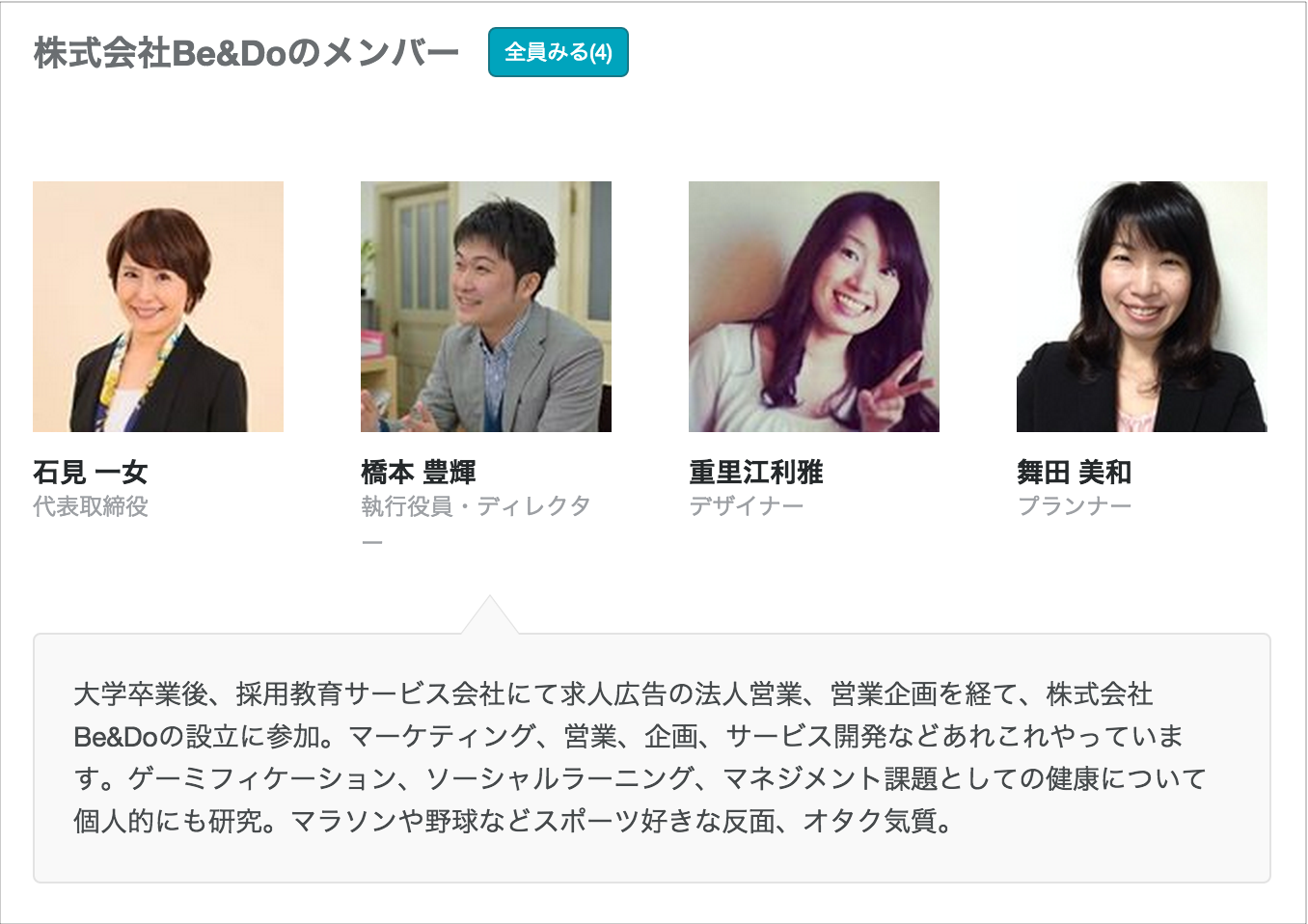Click the bio line mentioning ゲーミフィケーション
The height and width of the screenshot is (924, 1308).
pos(640,779)
